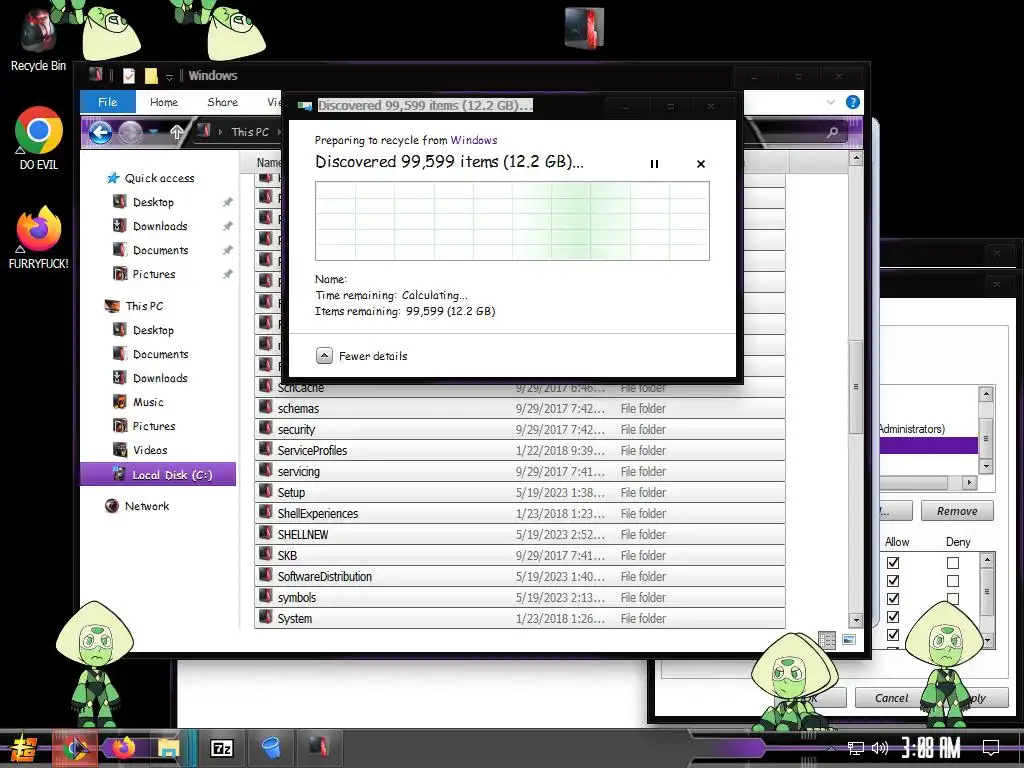Select the SKB folder
Screen dimensions: 1024x768
(x=520, y=555)
